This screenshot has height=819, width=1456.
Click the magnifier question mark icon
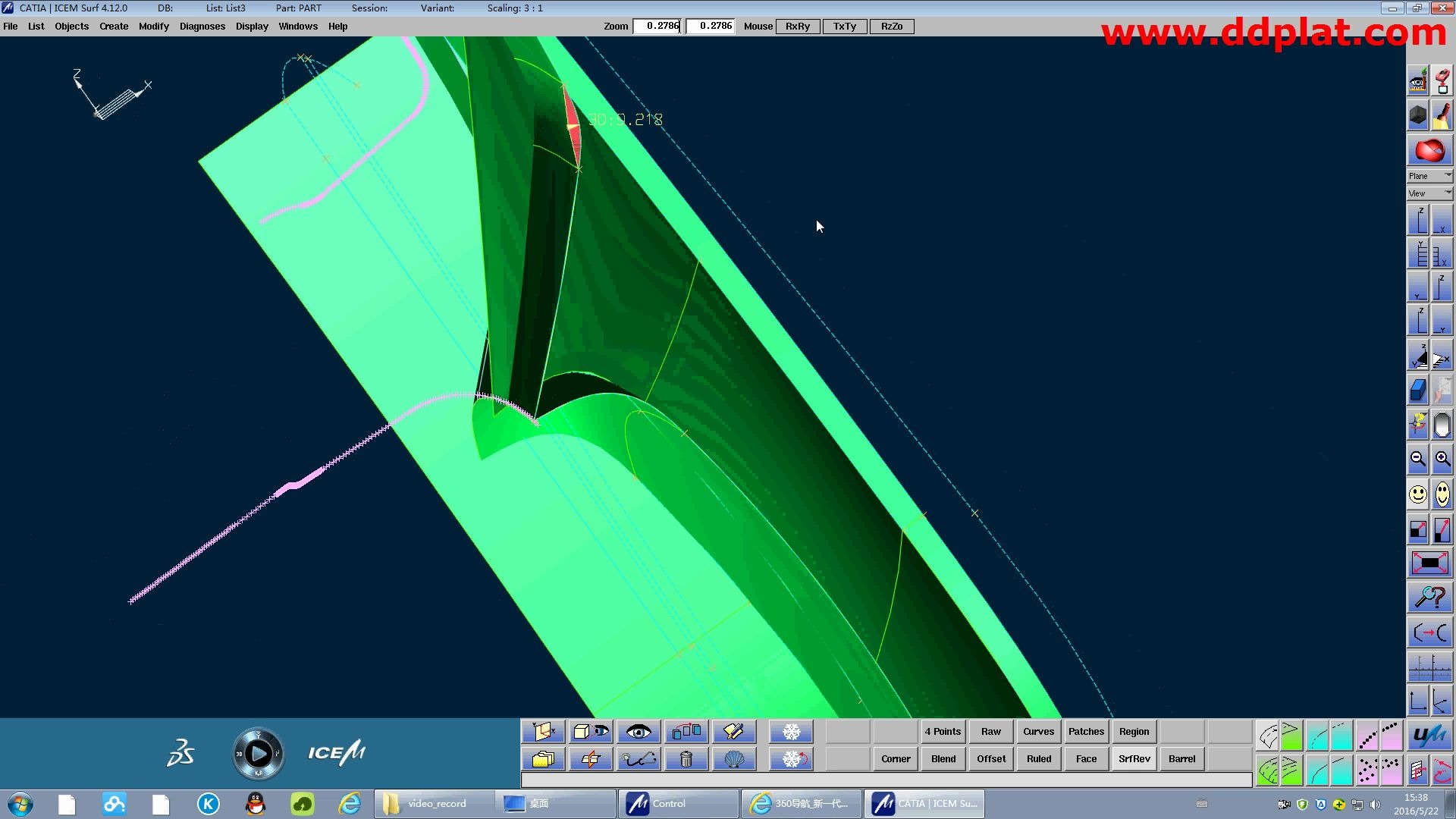pyautogui.click(x=1430, y=598)
